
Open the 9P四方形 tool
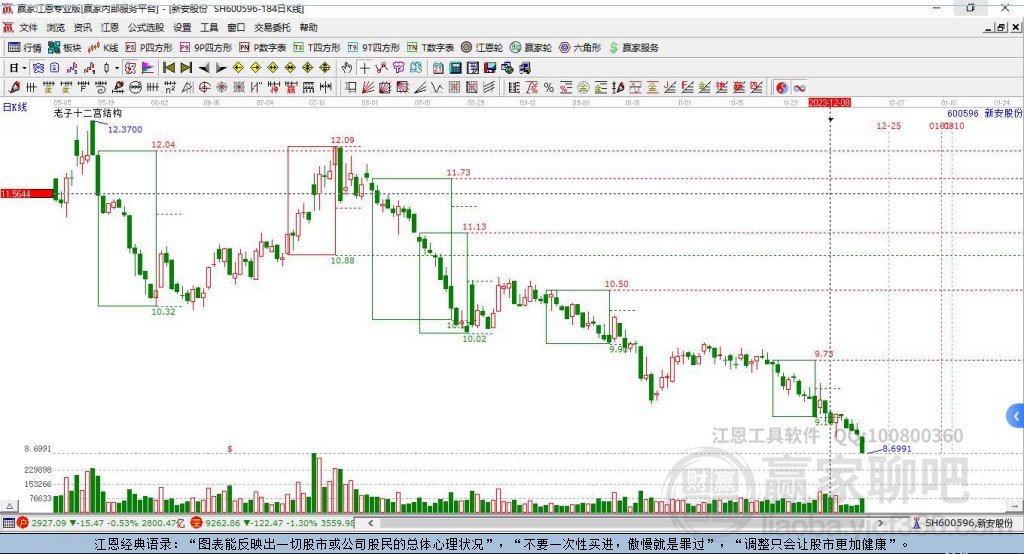[206, 48]
